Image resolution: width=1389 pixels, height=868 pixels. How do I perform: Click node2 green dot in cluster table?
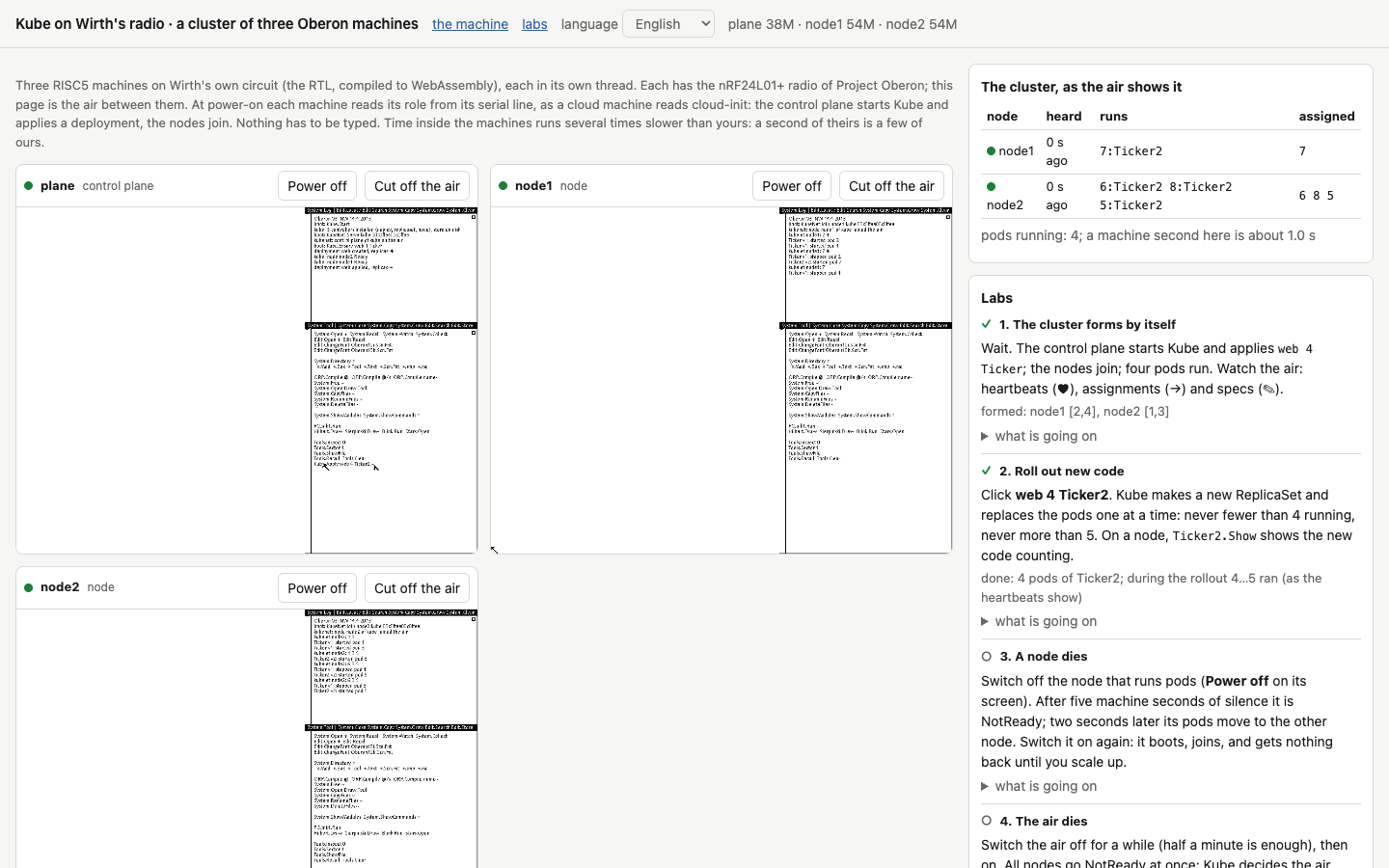point(991,187)
